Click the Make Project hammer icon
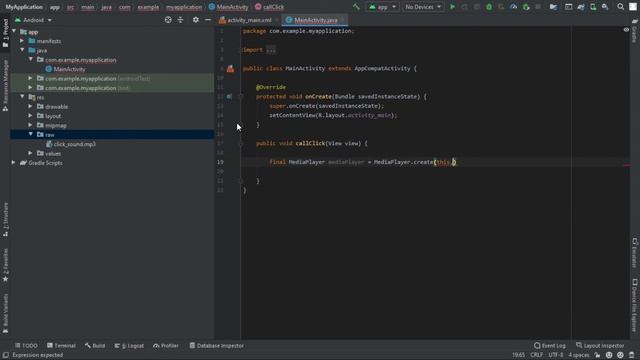The width and height of the screenshot is (640, 360). tap(356, 7)
